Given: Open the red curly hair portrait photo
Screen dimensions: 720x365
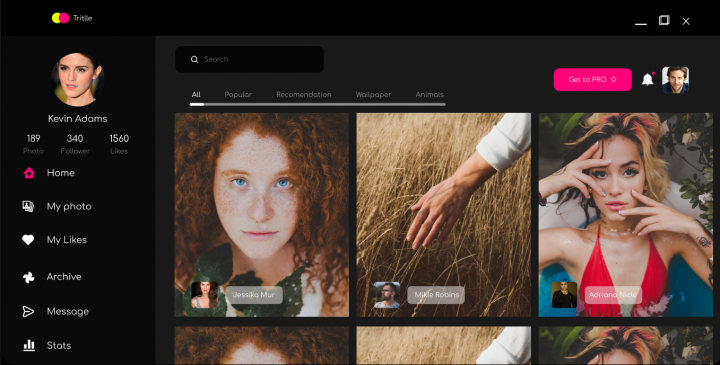Looking at the screenshot, I should 262,215.
